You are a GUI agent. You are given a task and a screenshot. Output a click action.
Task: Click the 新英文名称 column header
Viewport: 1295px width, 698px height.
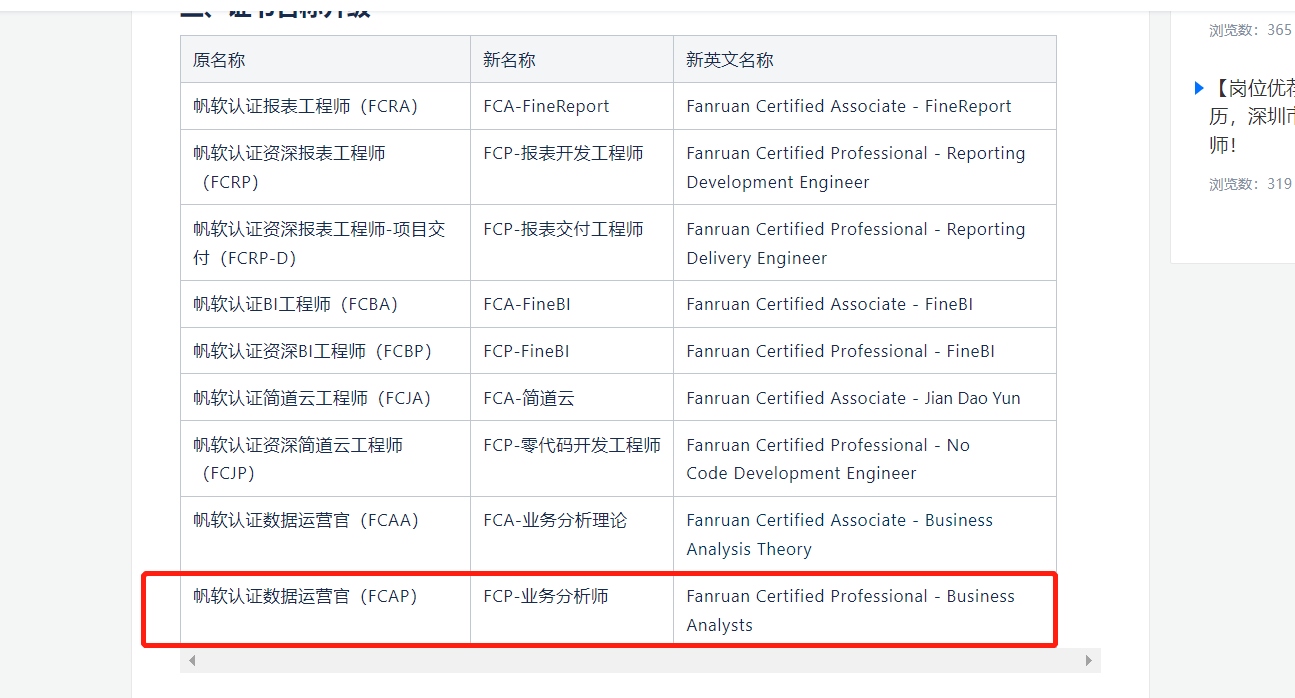click(x=865, y=60)
